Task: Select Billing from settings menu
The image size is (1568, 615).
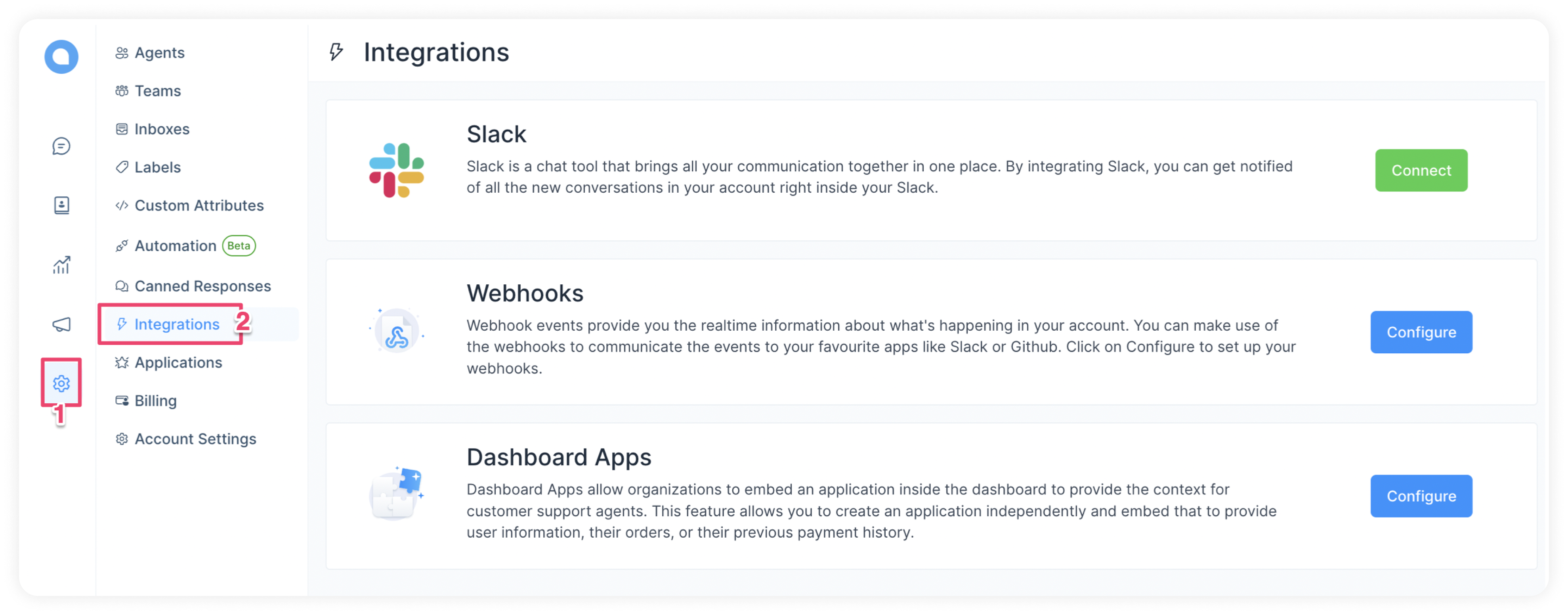Action: [x=155, y=401]
